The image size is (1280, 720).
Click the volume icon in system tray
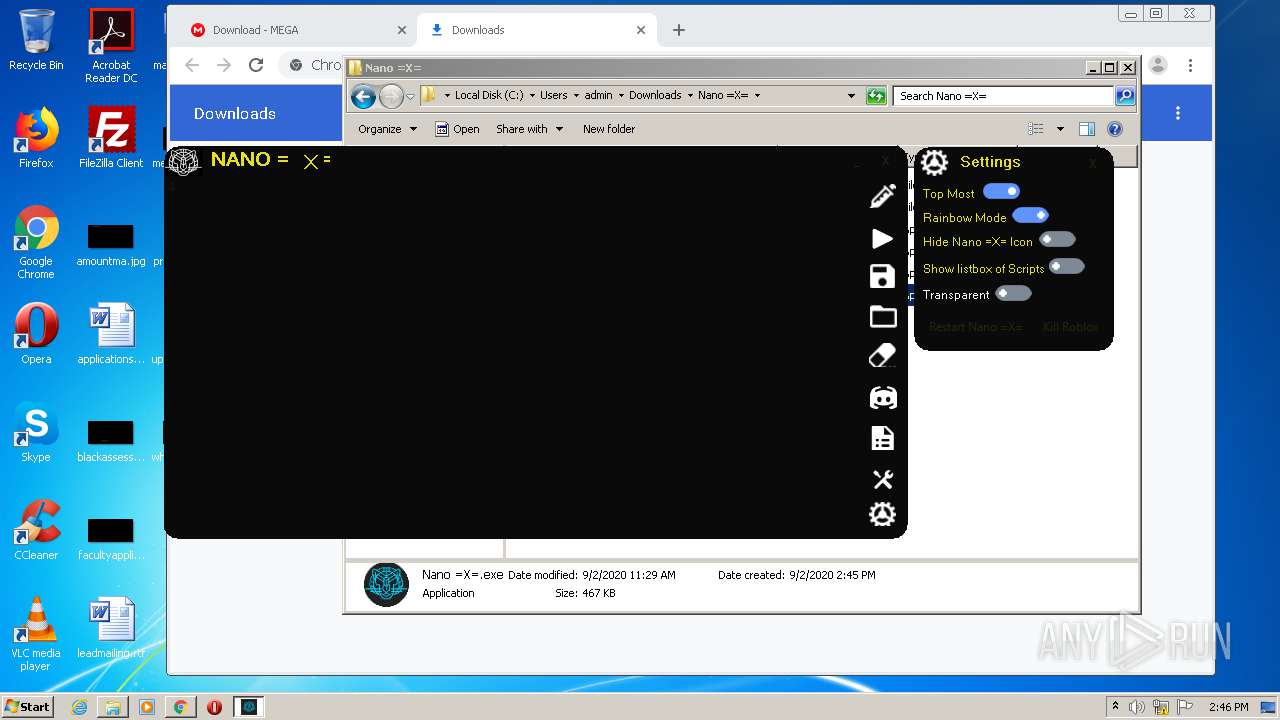pos(1136,707)
